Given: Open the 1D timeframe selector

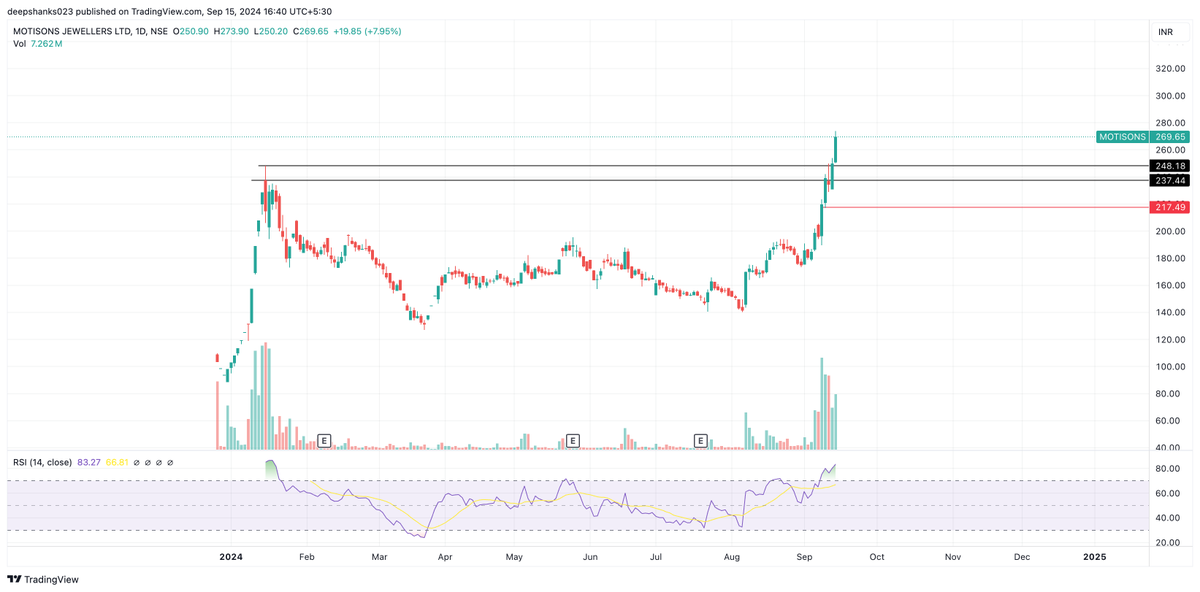Looking at the screenshot, I should [x=138, y=31].
